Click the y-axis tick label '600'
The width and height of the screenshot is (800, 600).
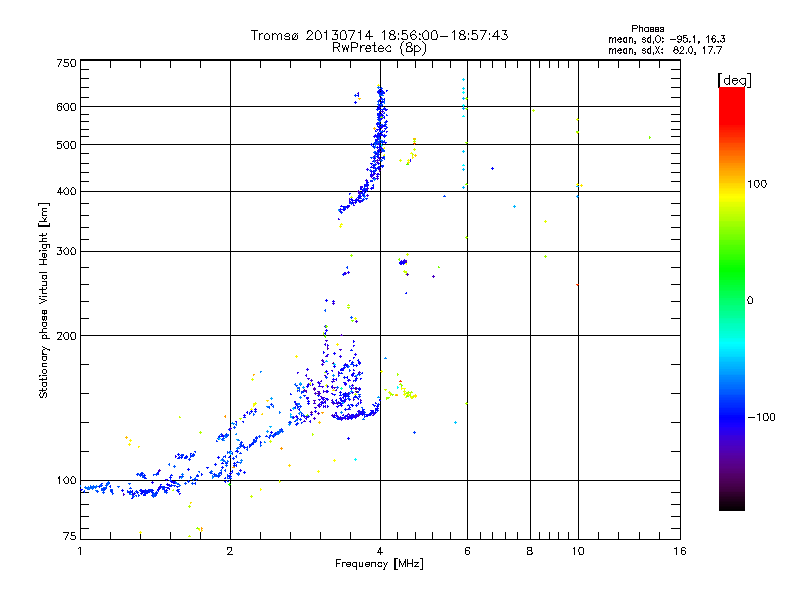pyautogui.click(x=66, y=107)
